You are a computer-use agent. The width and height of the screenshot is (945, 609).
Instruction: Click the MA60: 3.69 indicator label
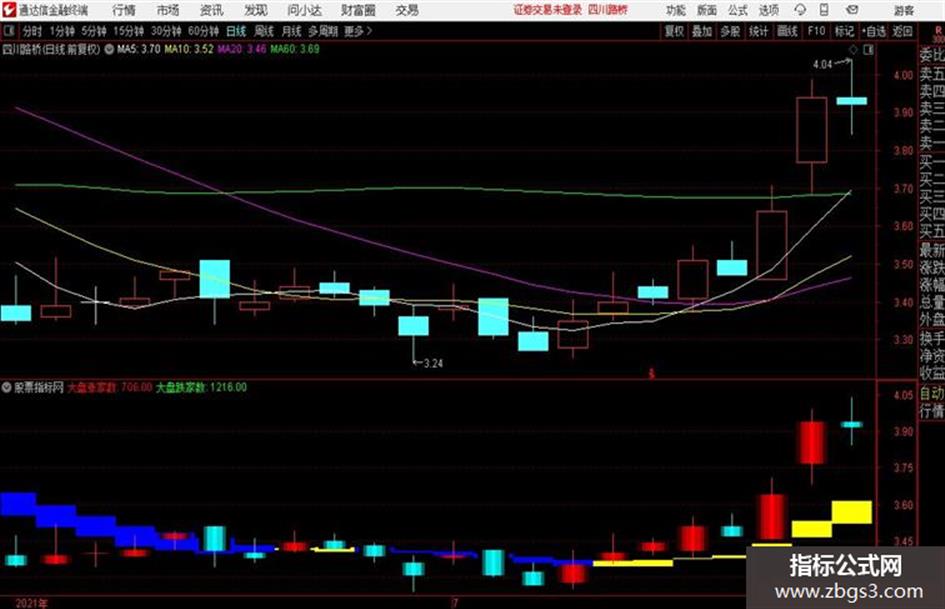pyautogui.click(x=295, y=49)
